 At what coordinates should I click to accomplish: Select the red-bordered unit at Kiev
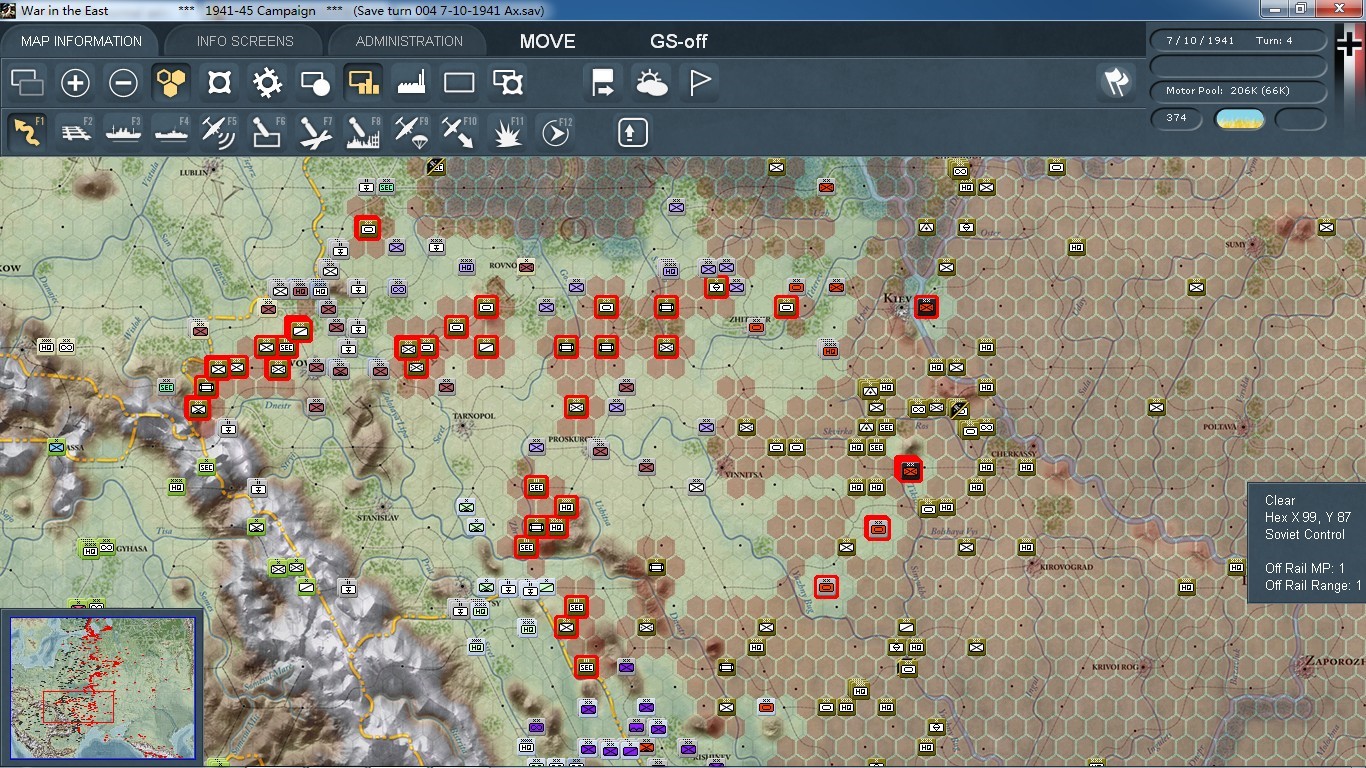927,307
